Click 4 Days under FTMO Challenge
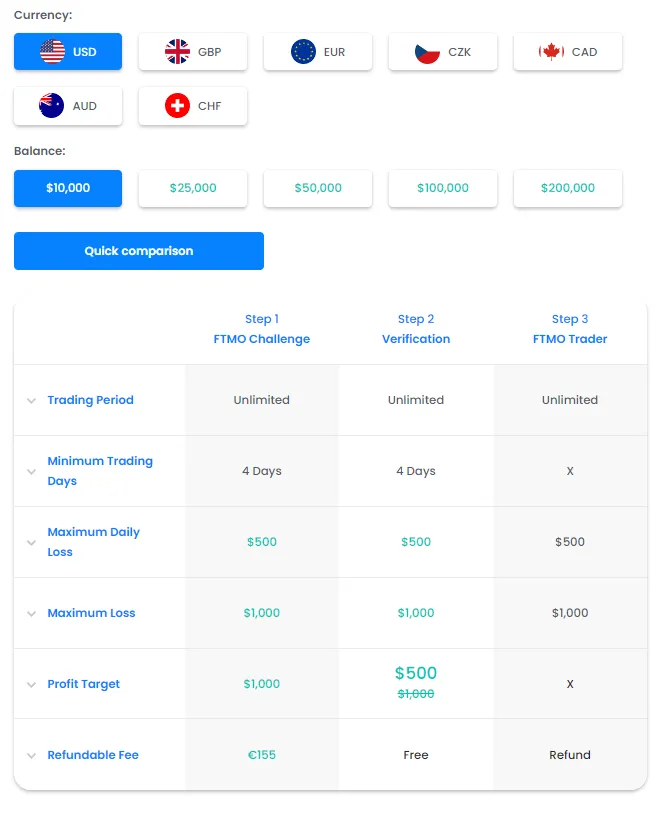 (261, 471)
